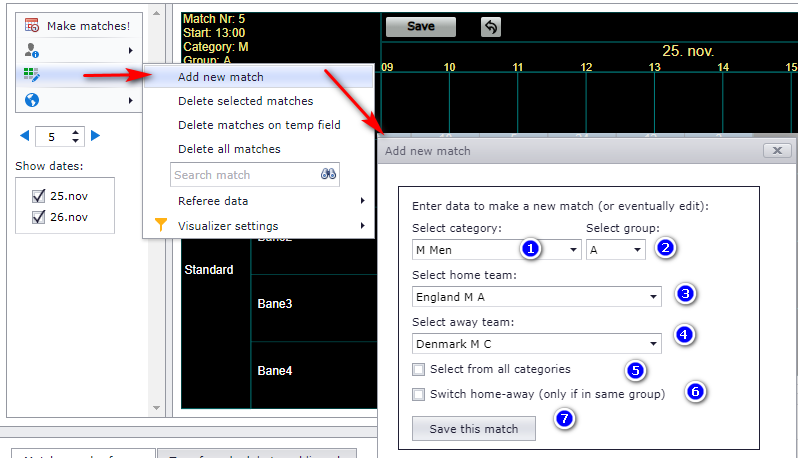This screenshot has width=798, height=458.
Task: Select Delete selected matches menu item
Action: (x=259, y=101)
